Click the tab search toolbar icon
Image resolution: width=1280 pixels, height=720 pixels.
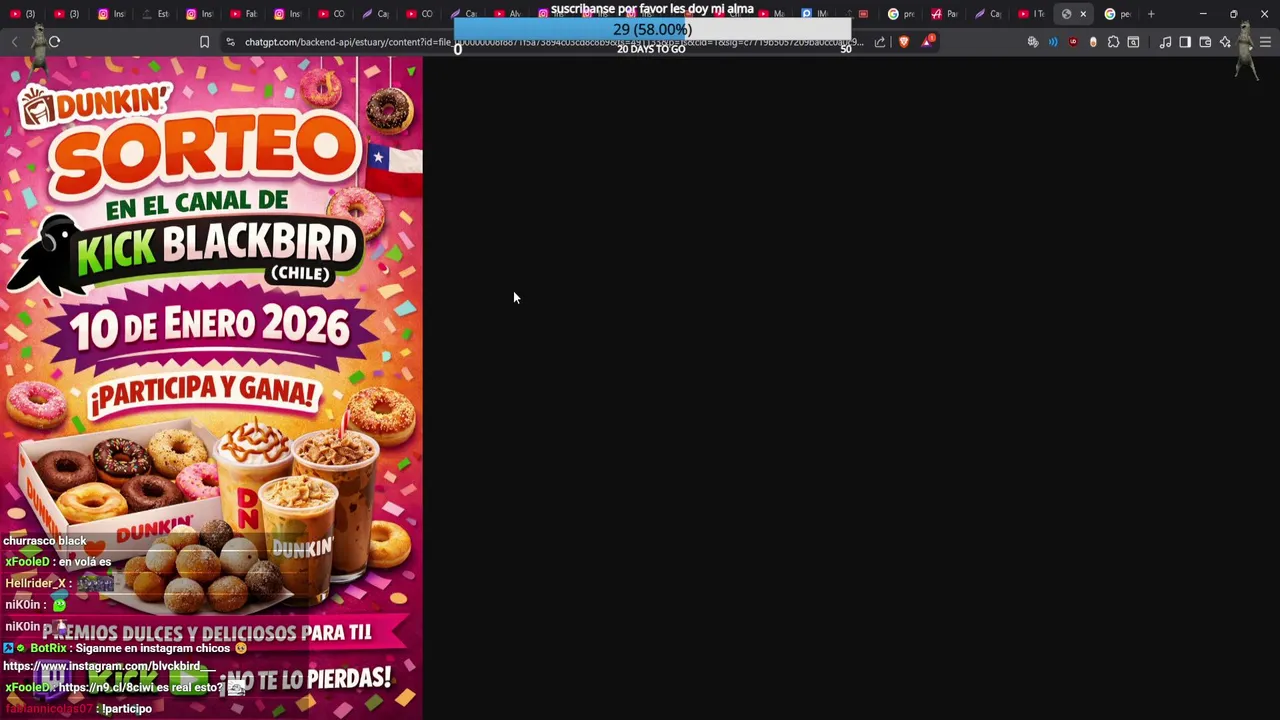(x=1133, y=42)
